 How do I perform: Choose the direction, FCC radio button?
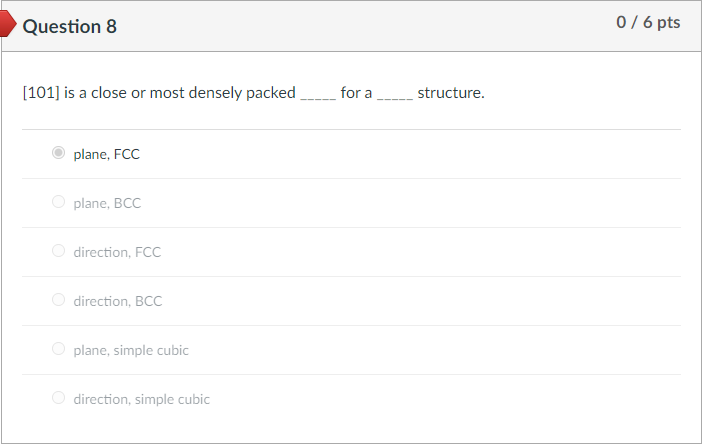coord(59,252)
